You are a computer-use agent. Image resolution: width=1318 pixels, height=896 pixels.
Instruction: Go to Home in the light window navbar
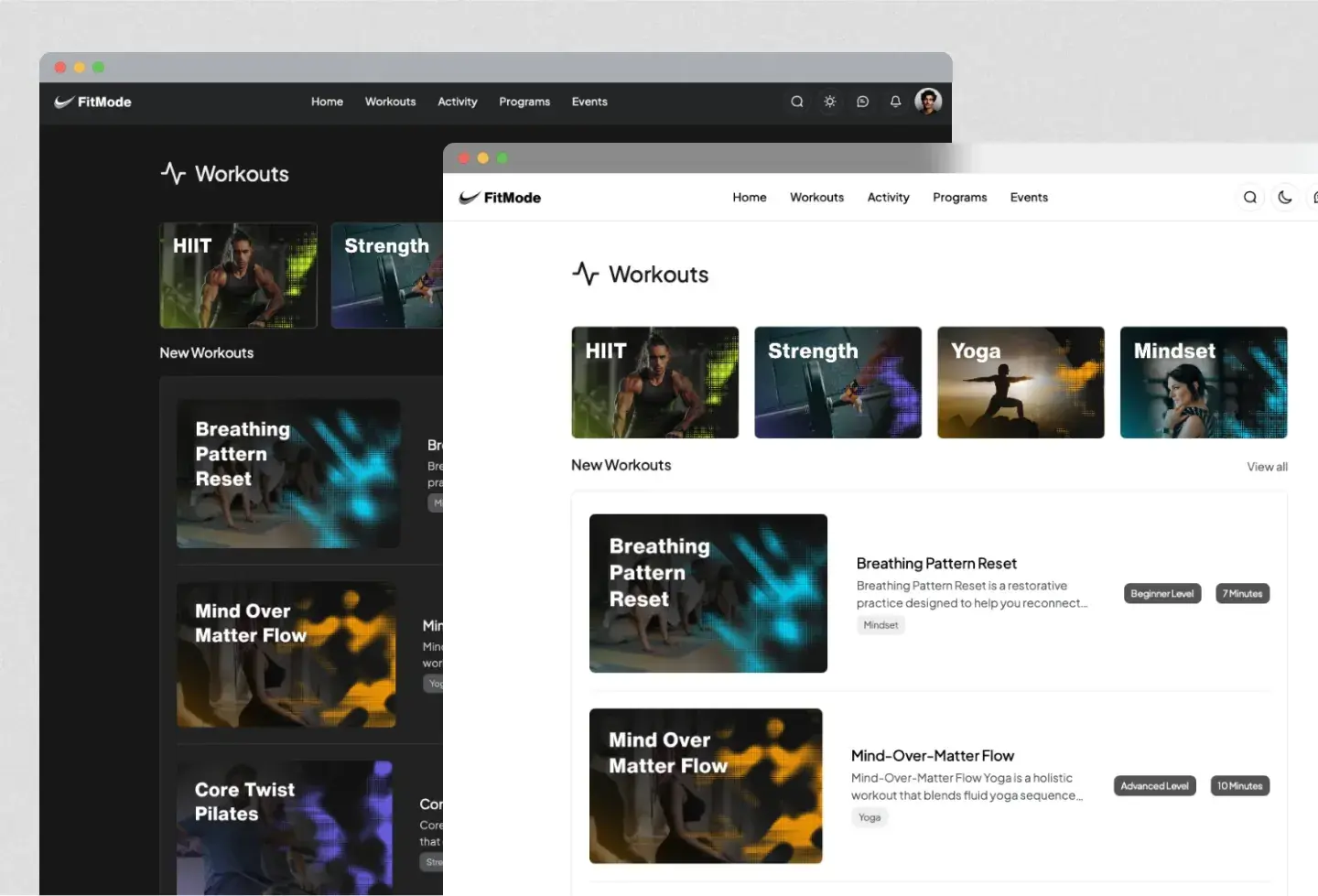pos(750,198)
